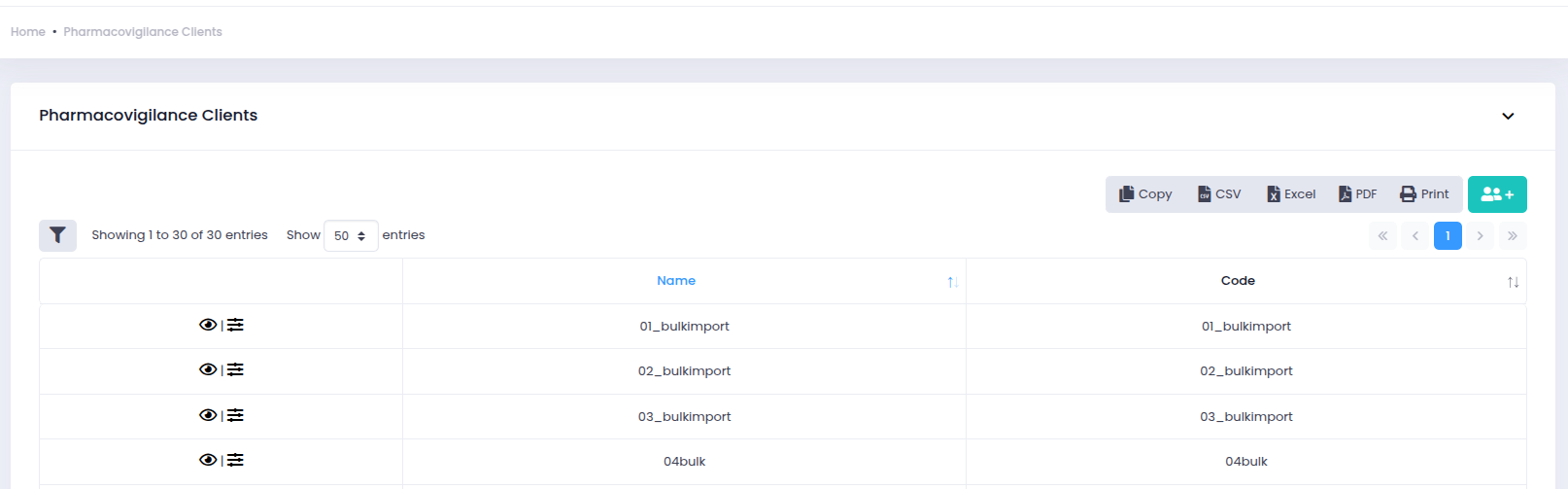View the 03_bulkimport client eye icon

[208, 415]
